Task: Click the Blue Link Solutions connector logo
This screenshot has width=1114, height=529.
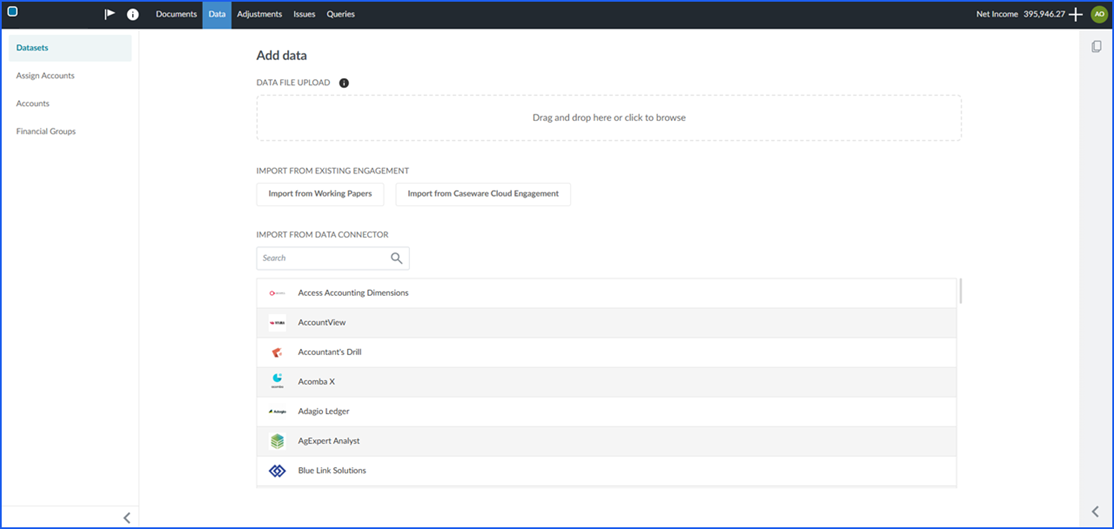Action: click(277, 471)
